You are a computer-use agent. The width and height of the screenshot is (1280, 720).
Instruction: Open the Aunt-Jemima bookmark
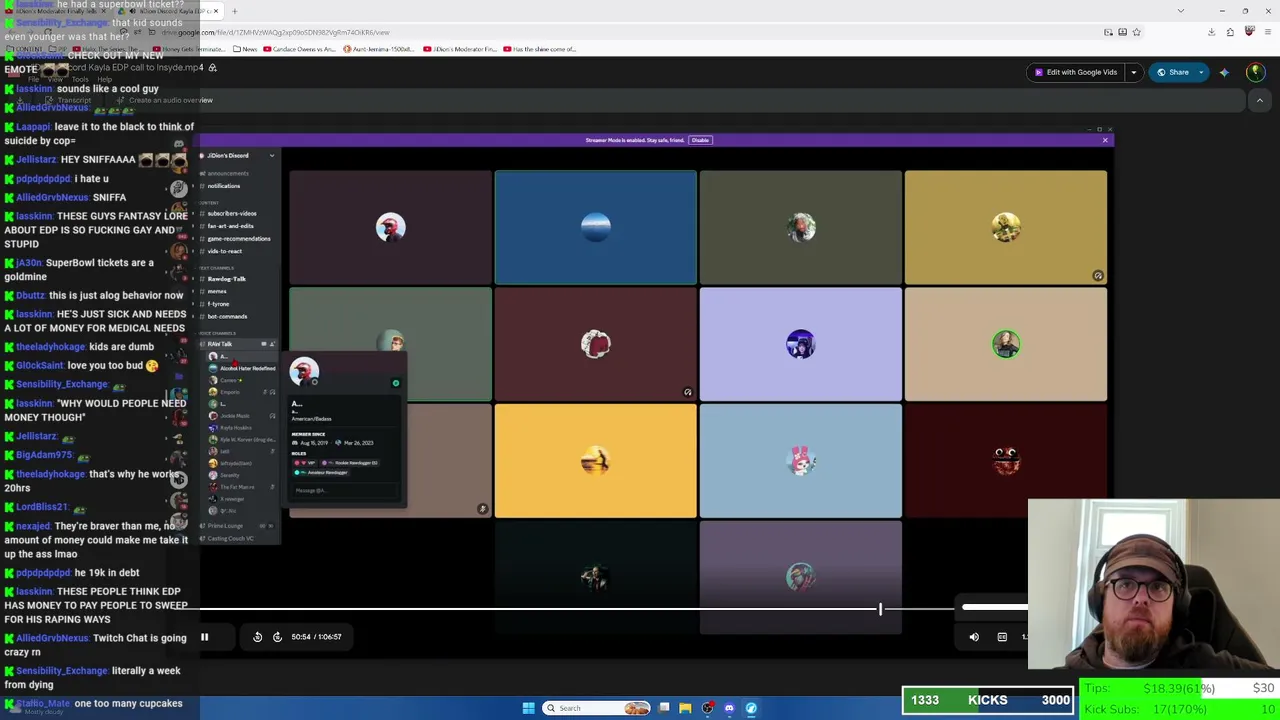[380, 49]
